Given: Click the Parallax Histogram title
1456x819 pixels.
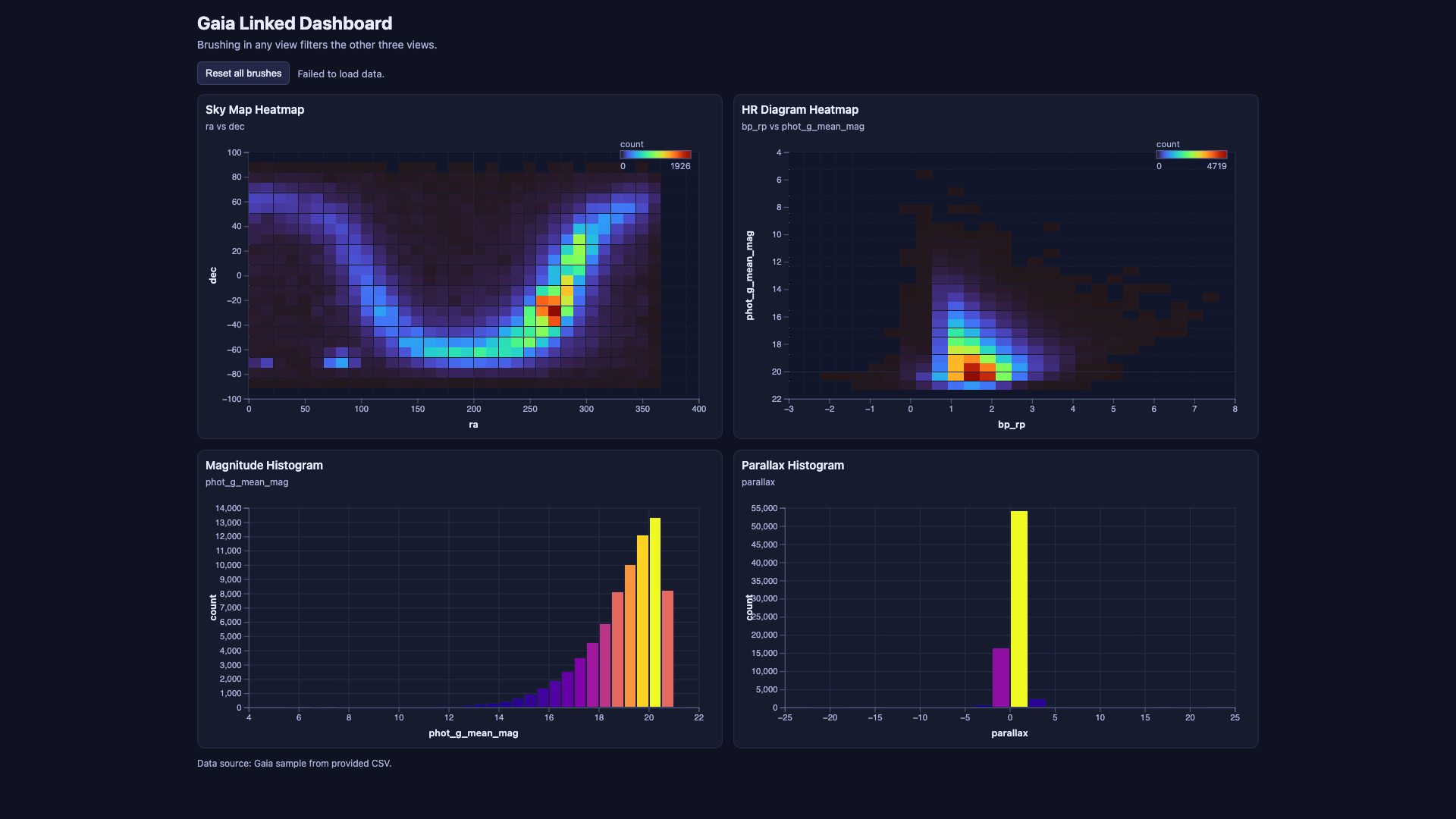Looking at the screenshot, I should pos(792,466).
